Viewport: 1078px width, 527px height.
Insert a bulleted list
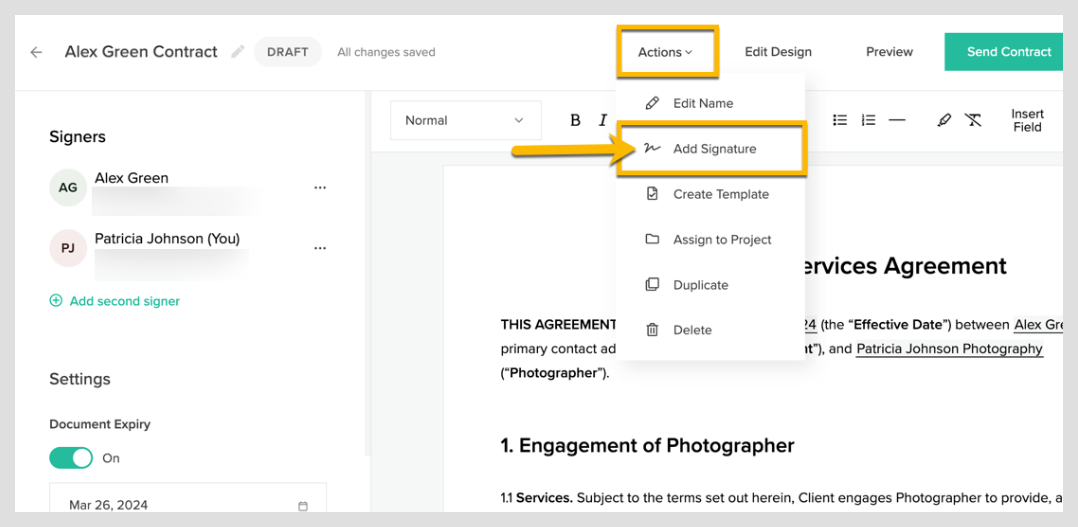tap(839, 120)
